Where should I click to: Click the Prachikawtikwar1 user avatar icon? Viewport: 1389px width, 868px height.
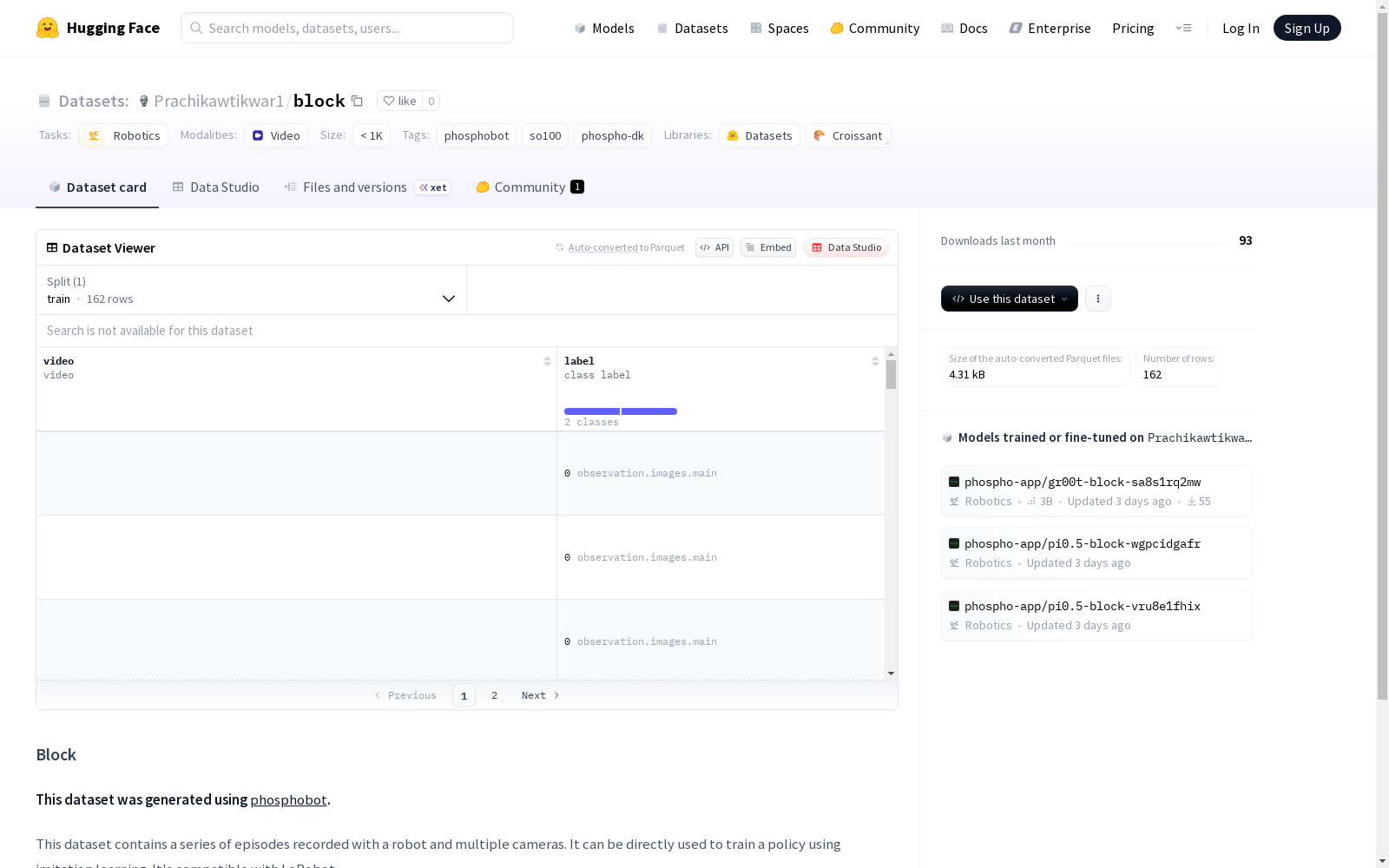(x=144, y=101)
